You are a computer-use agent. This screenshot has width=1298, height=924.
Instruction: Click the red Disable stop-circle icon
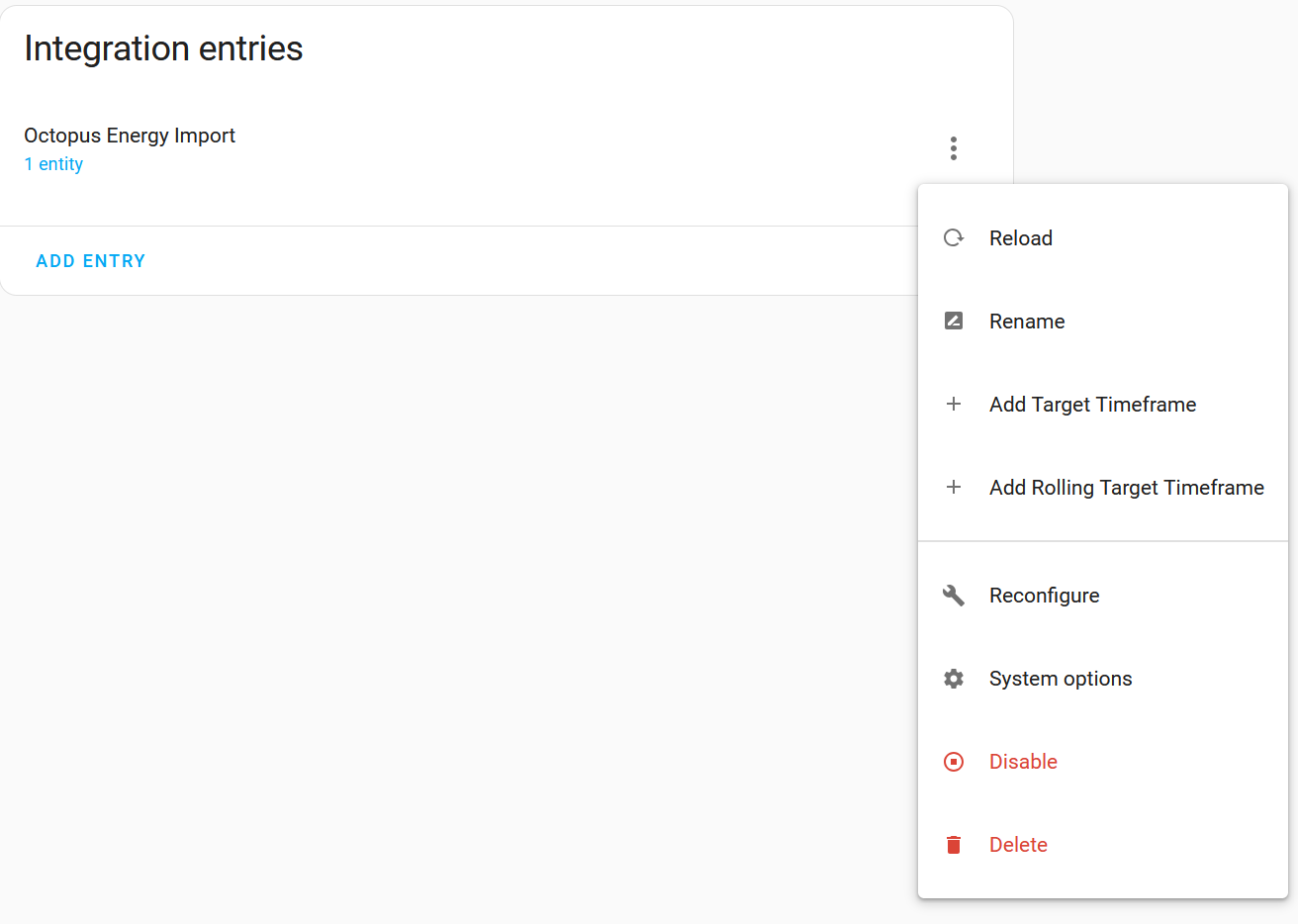click(x=954, y=762)
